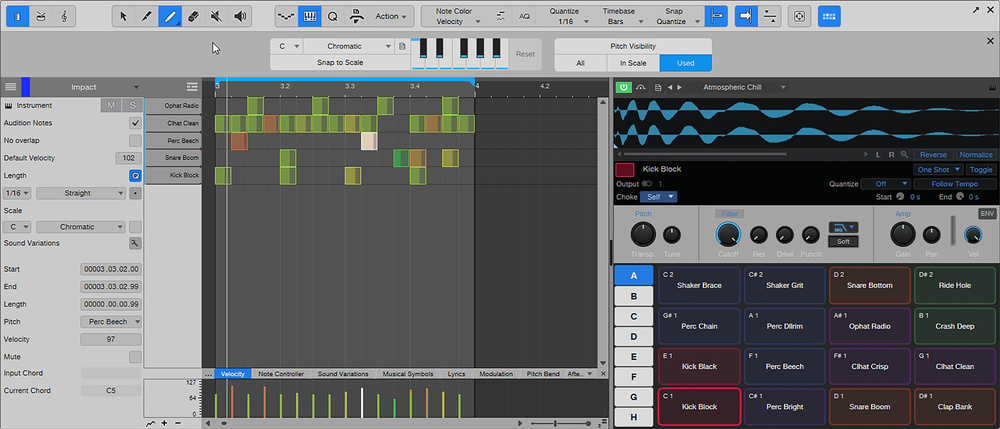Image resolution: width=1000 pixels, height=429 pixels.
Task: Check the Mute checkbox for the note
Action: (x=135, y=357)
